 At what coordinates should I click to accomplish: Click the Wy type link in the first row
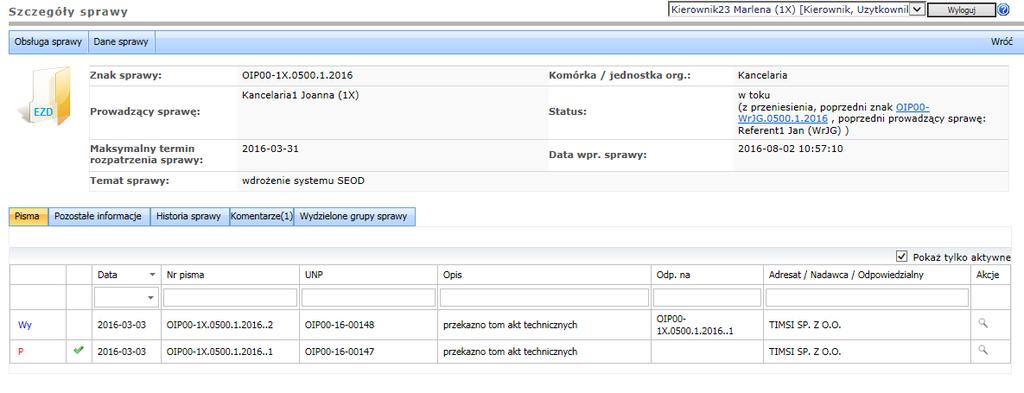pyautogui.click(x=25, y=324)
